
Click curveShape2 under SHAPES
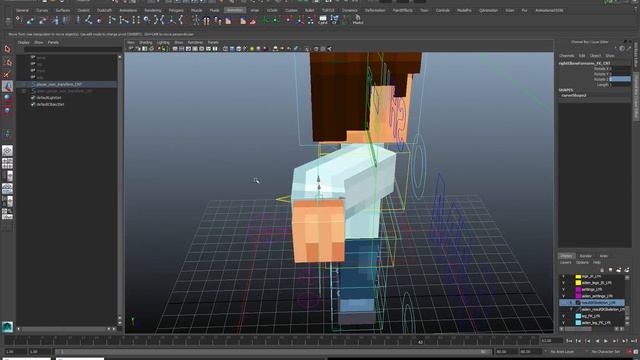(574, 95)
